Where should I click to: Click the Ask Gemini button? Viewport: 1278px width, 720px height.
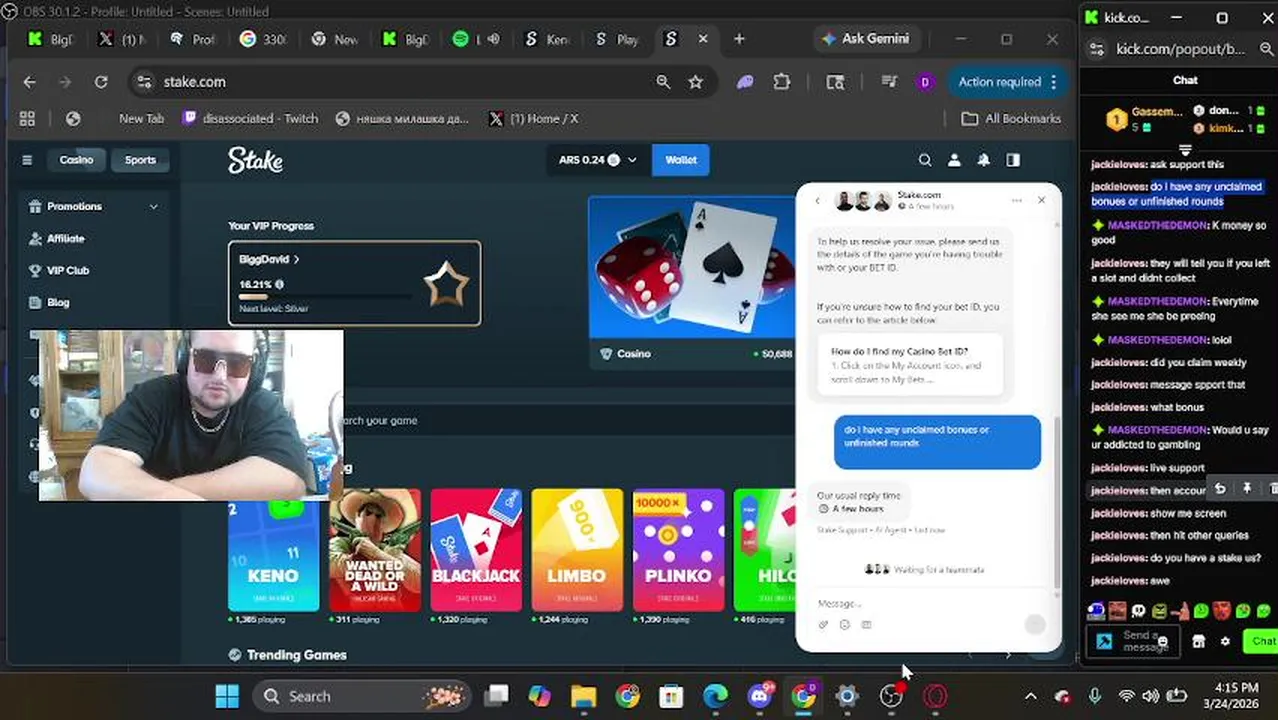coord(866,39)
